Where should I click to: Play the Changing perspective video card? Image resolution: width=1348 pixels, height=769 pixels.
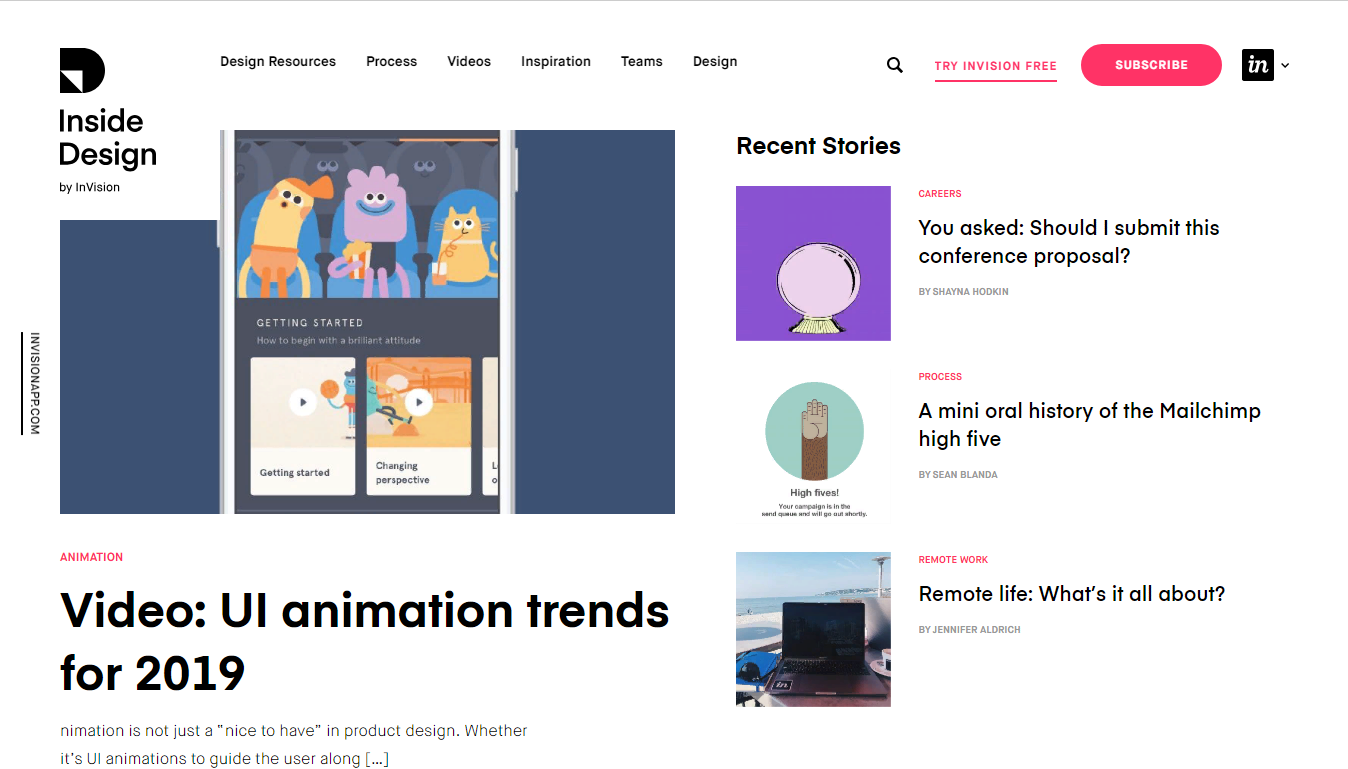tap(419, 402)
